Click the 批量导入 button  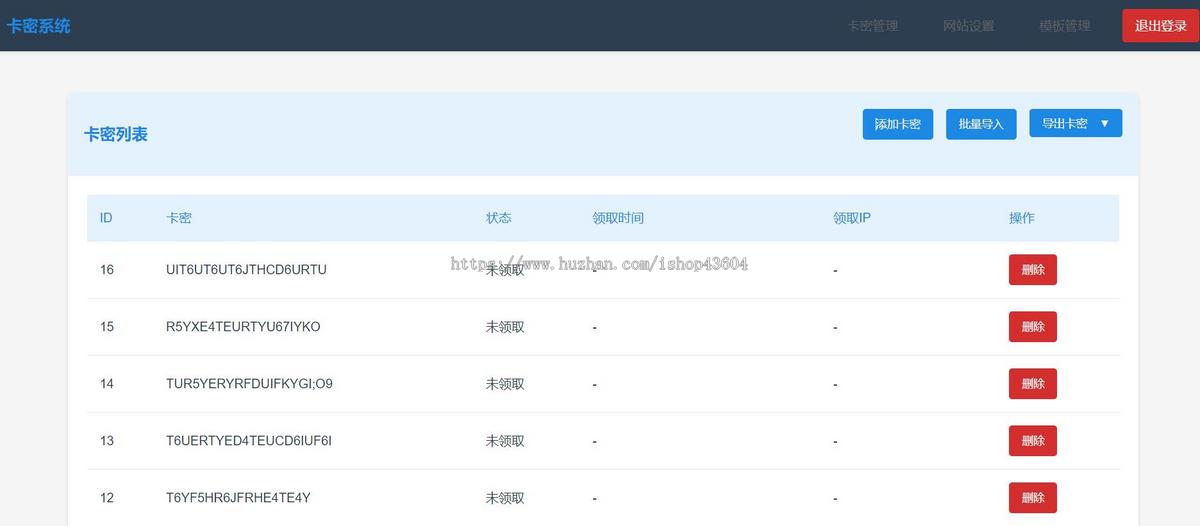(x=981, y=124)
